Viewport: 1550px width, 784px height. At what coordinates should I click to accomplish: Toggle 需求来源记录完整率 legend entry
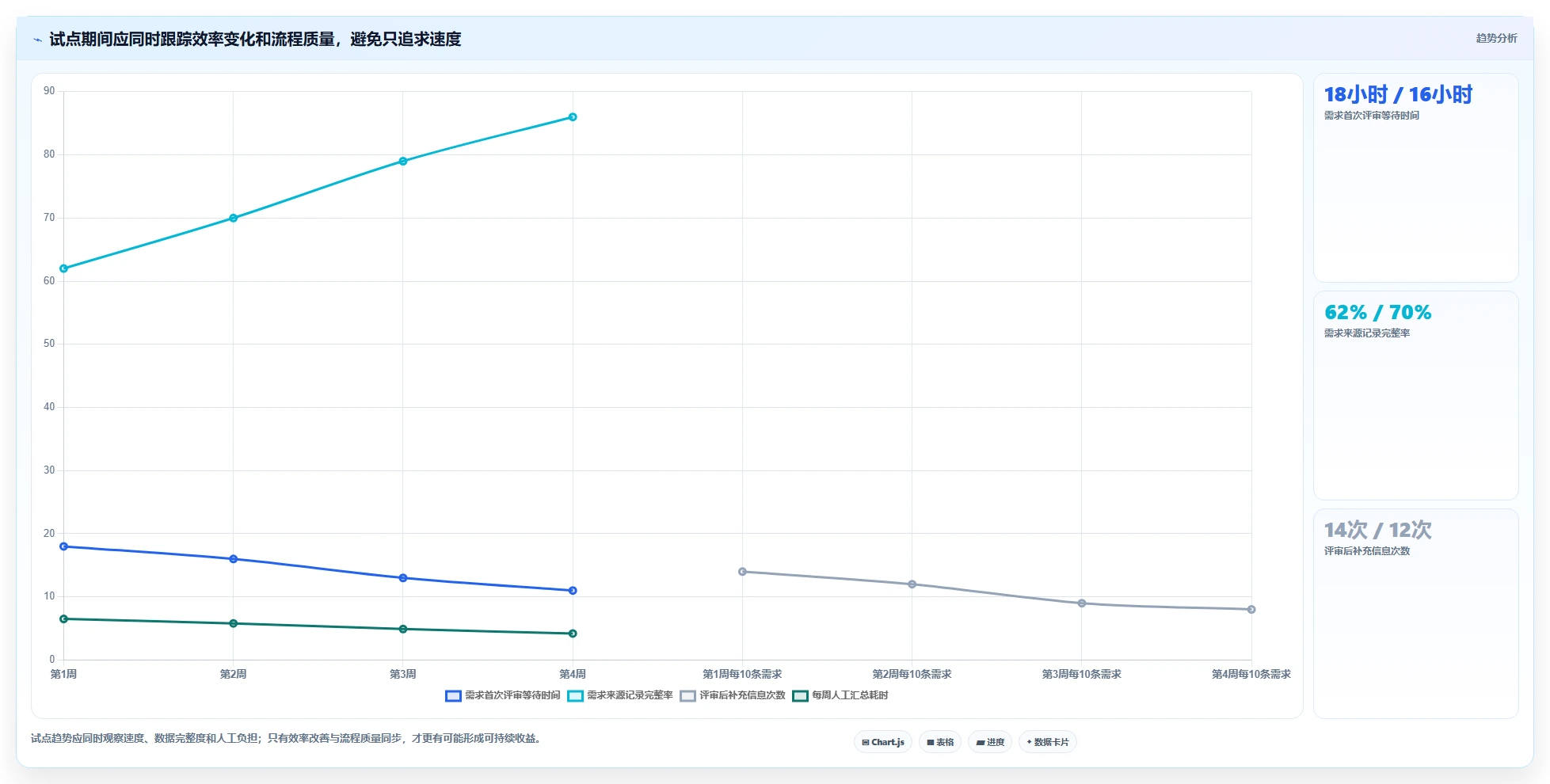620,695
